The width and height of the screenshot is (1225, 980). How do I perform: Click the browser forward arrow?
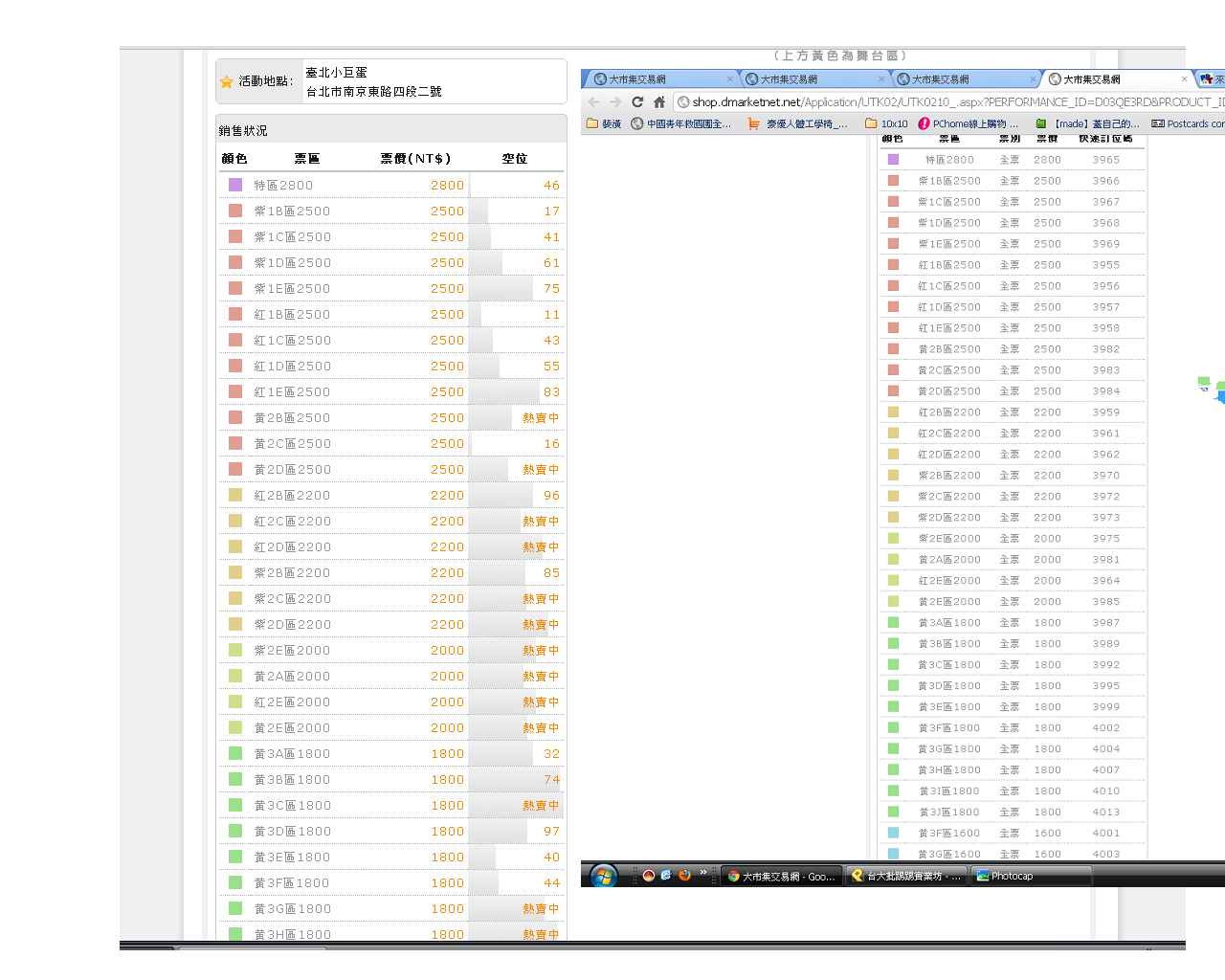pos(614,102)
